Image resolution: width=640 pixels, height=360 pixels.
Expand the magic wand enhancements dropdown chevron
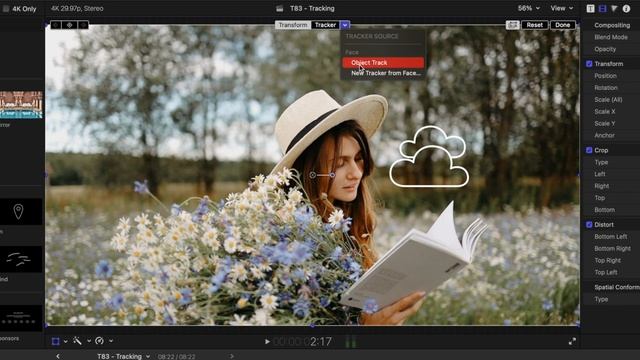click(89, 341)
